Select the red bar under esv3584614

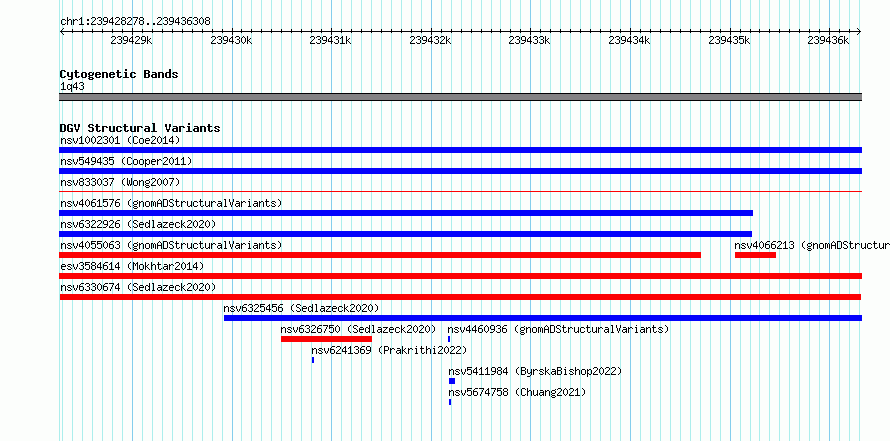(x=460, y=276)
